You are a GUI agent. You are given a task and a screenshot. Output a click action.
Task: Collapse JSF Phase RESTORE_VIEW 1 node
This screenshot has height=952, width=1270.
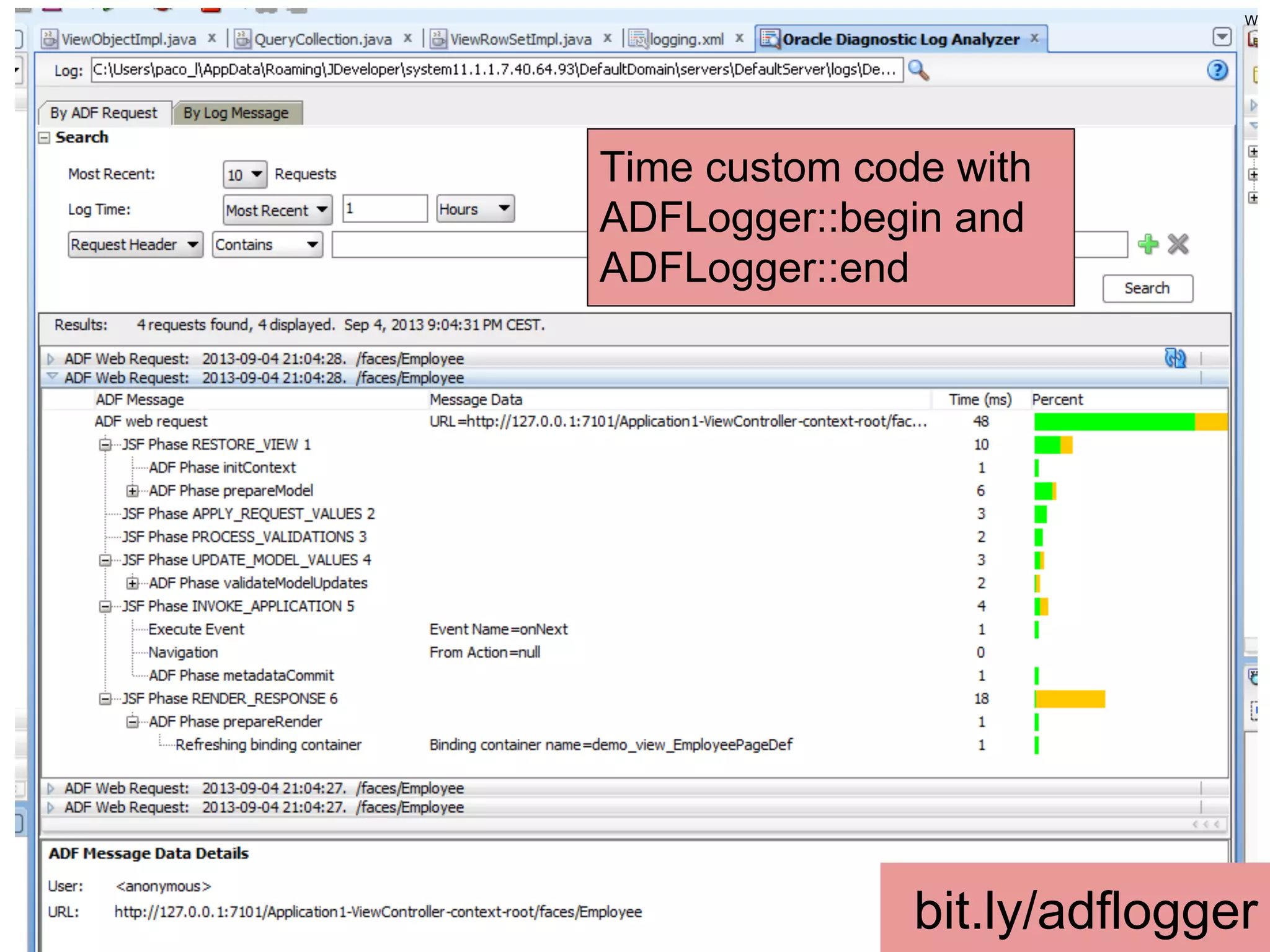point(105,444)
